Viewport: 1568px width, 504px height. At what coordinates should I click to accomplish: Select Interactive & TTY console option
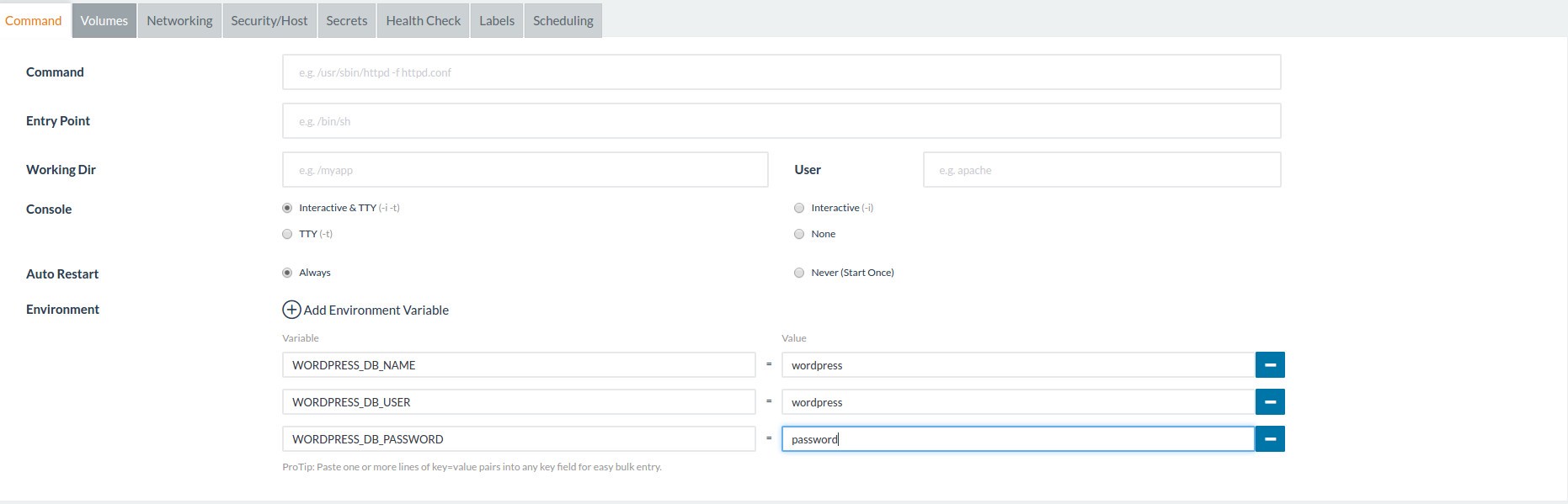287,208
